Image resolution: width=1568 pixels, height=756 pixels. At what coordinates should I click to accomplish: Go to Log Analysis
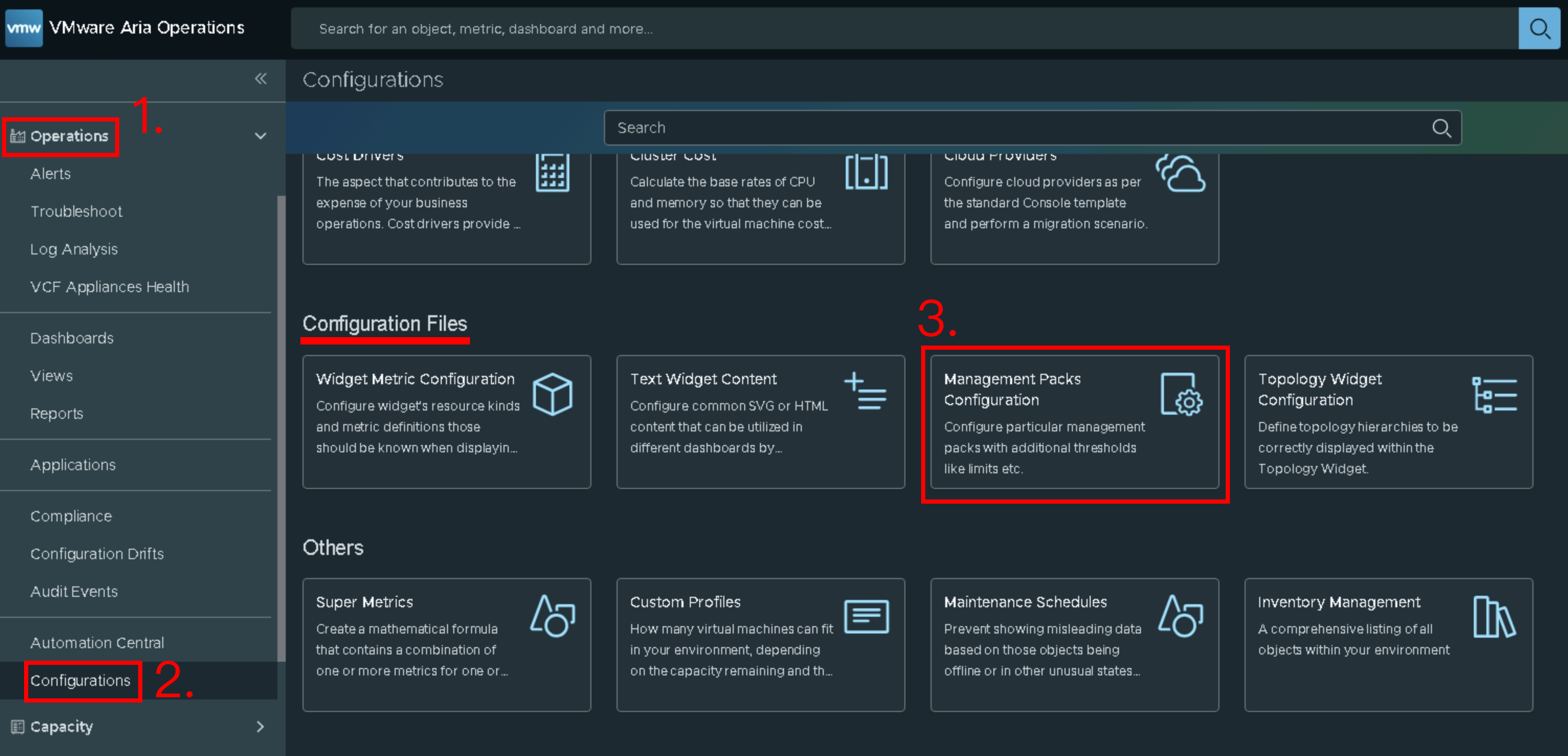[74, 249]
